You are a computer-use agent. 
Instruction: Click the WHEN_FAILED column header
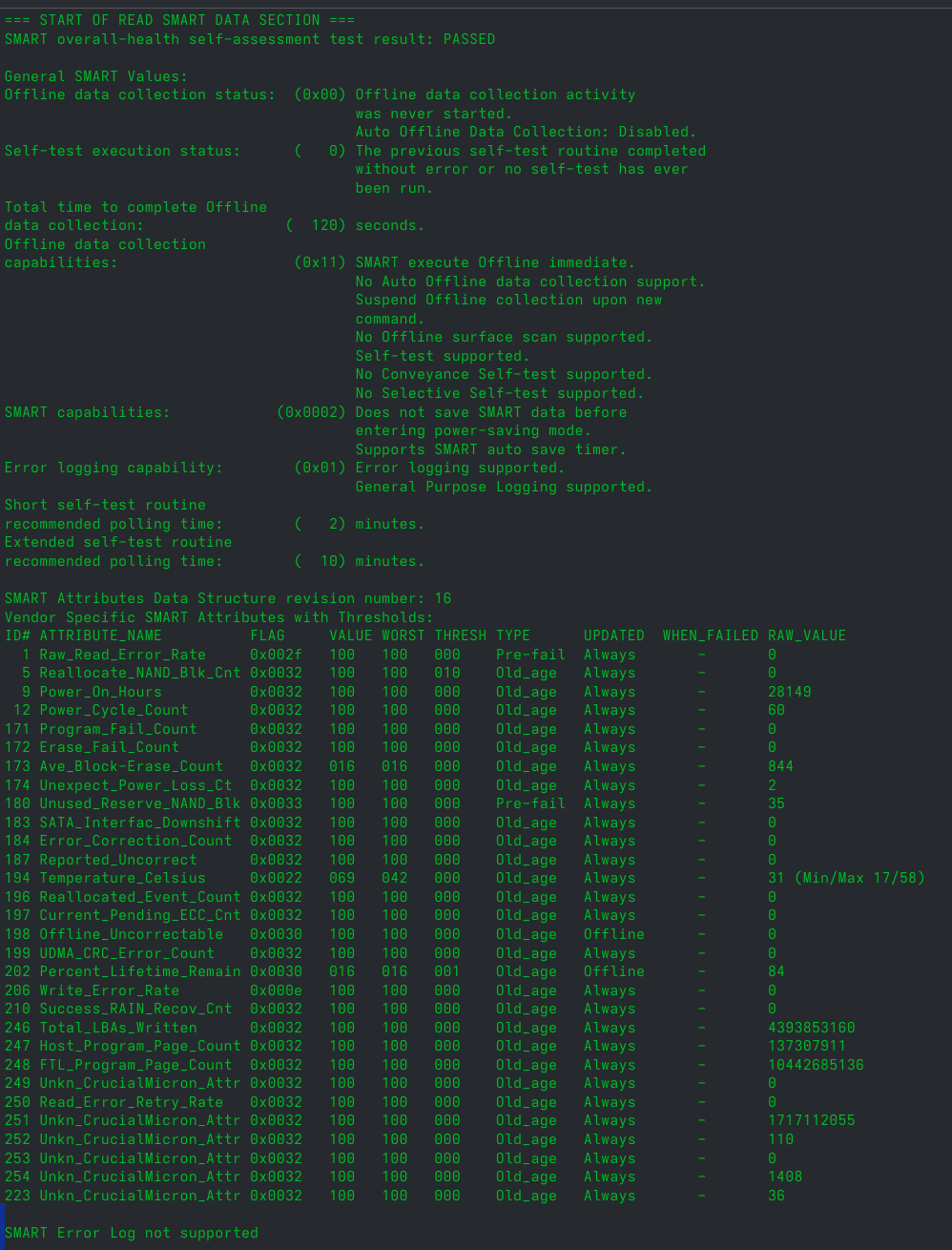(x=710, y=635)
